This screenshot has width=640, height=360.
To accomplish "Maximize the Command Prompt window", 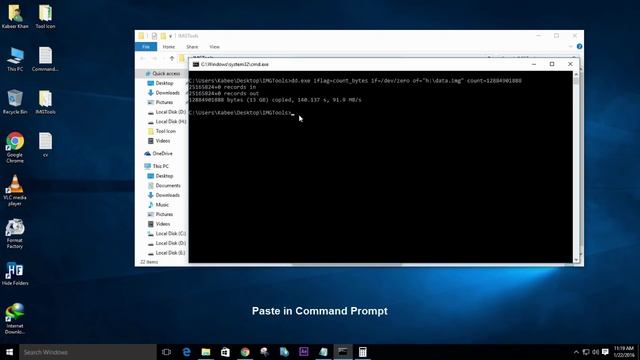I will coord(552,64).
